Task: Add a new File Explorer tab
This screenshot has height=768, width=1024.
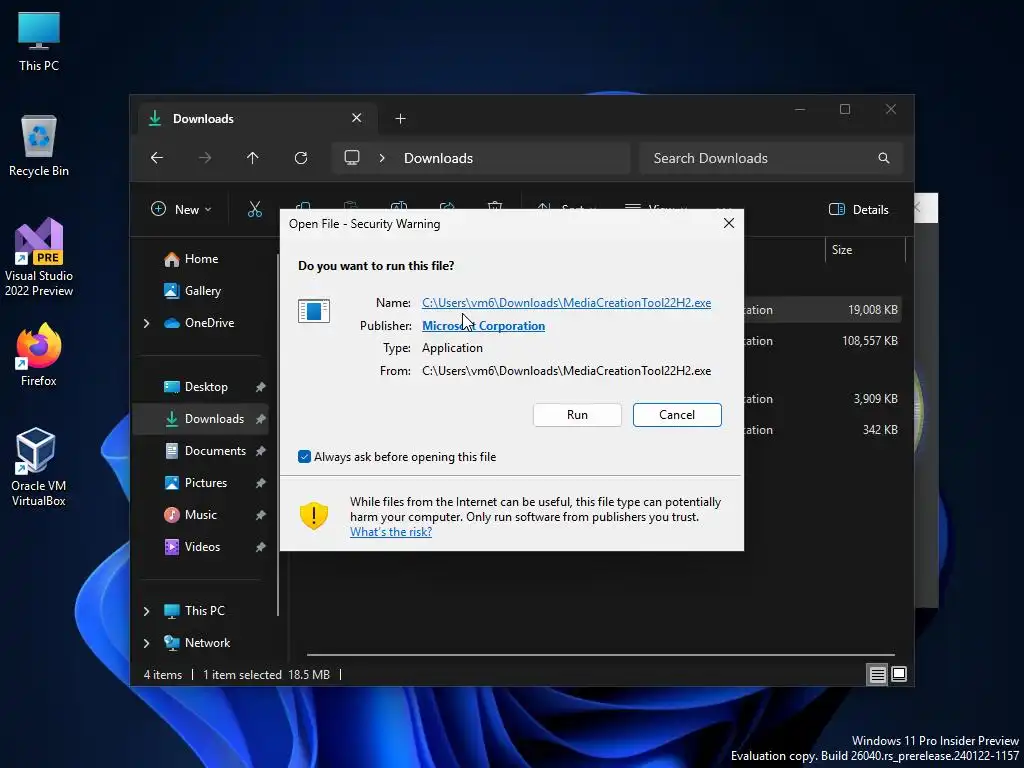Action: pyautogui.click(x=400, y=118)
